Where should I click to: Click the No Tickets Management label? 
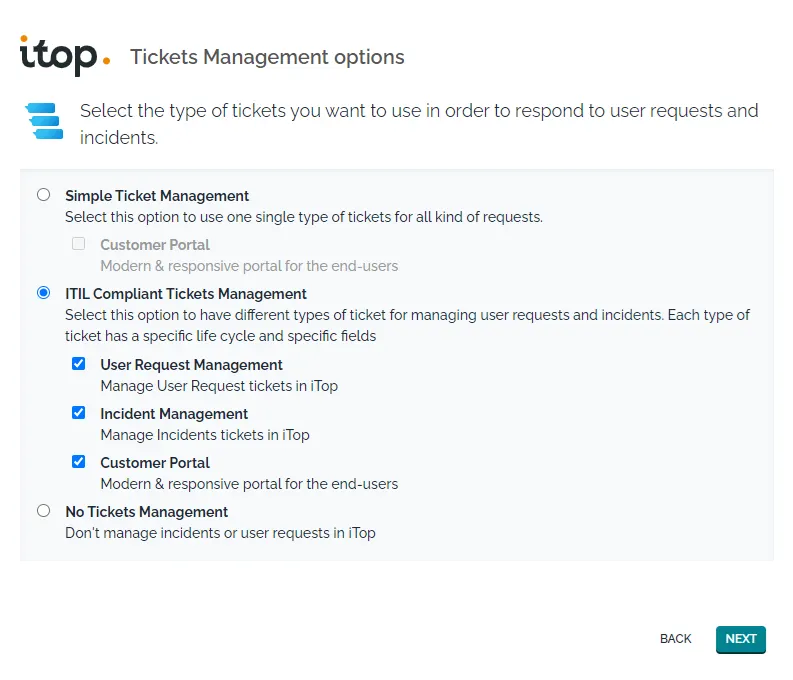[147, 512]
